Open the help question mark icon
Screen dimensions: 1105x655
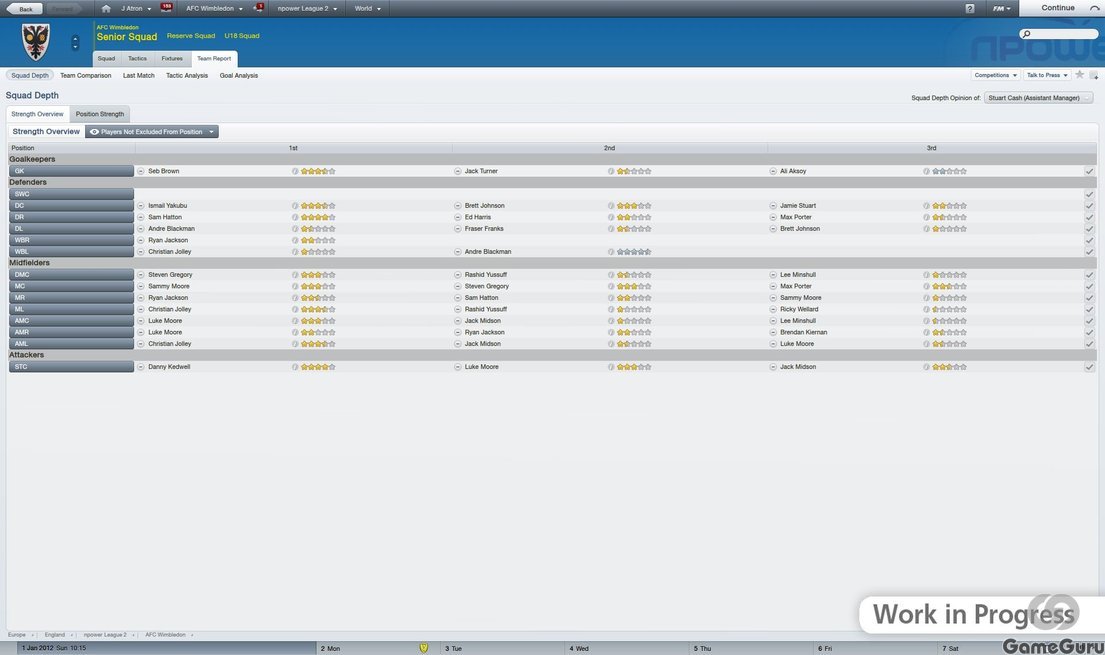point(970,8)
